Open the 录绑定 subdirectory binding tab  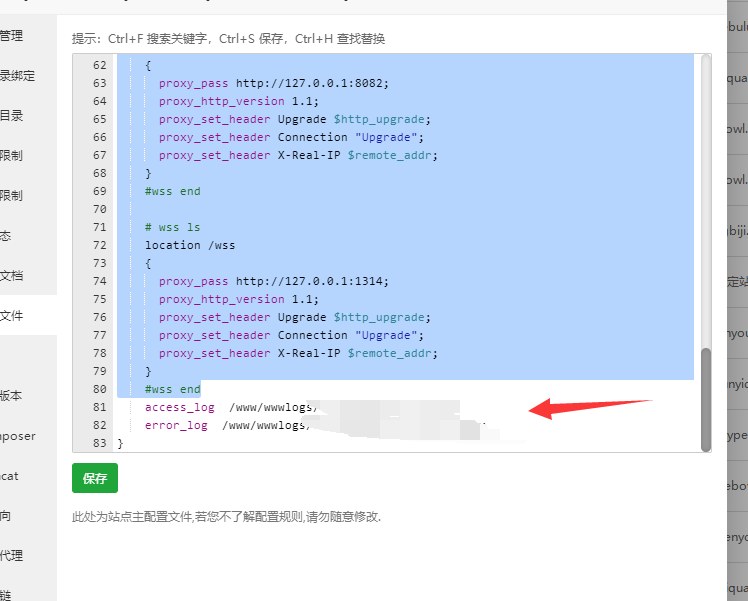17,75
